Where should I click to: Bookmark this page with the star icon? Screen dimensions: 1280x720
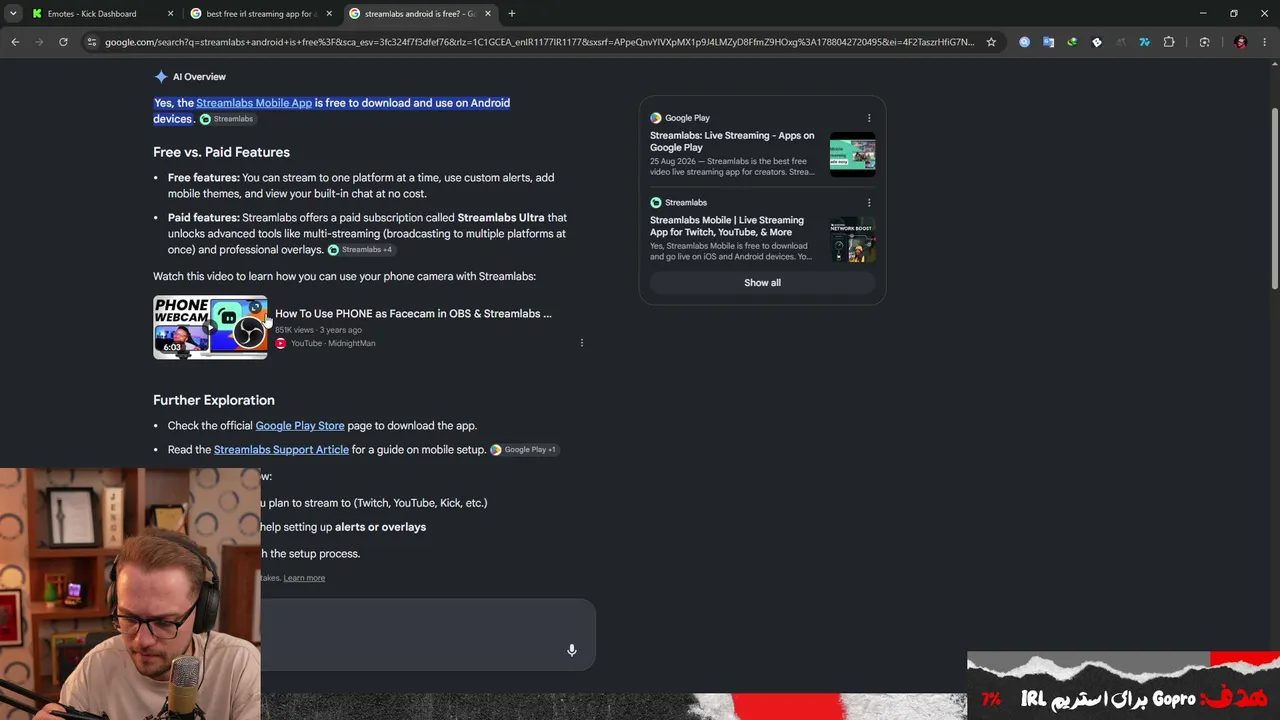[x=991, y=42]
